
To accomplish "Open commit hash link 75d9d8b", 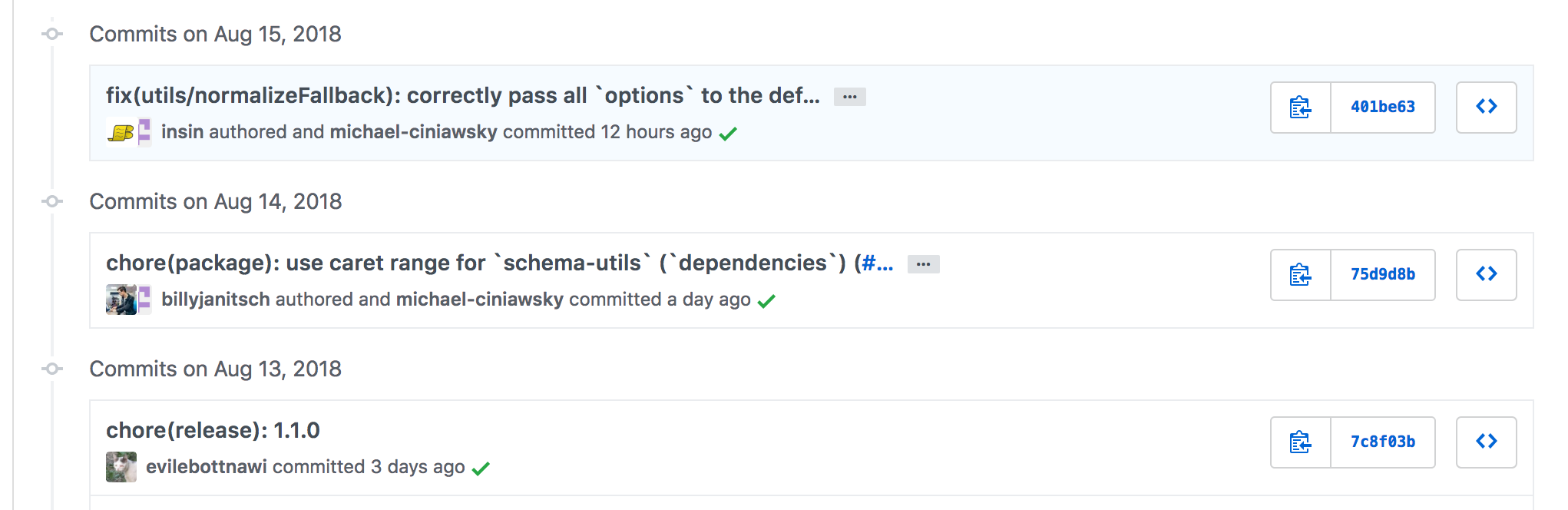I will (1382, 275).
